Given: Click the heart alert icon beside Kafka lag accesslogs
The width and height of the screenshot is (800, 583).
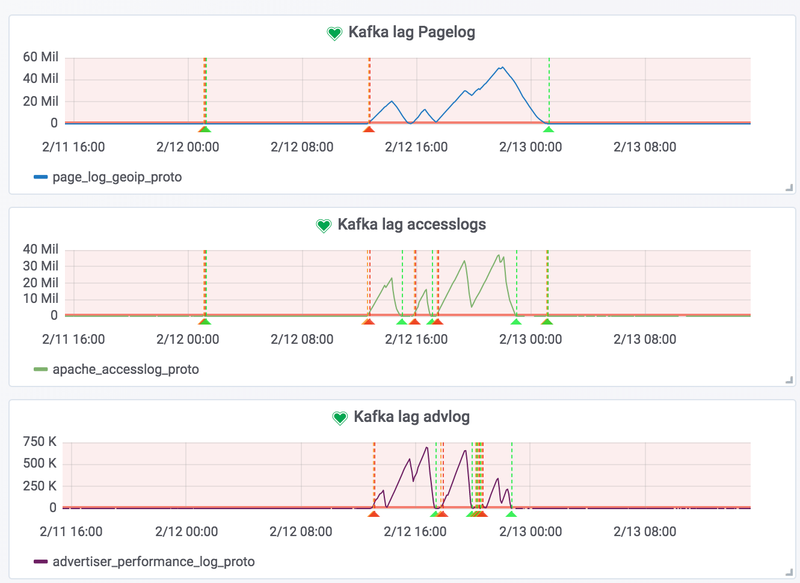Looking at the screenshot, I should (323, 226).
